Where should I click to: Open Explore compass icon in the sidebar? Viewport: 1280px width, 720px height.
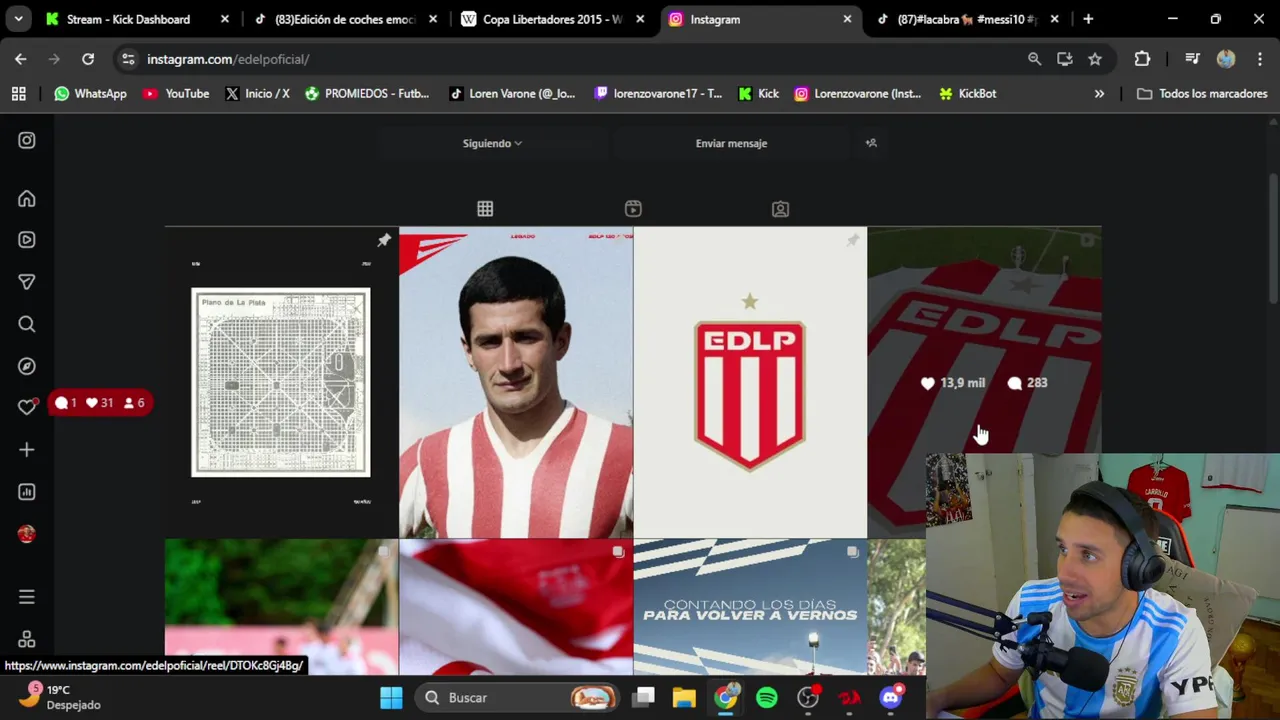27,366
